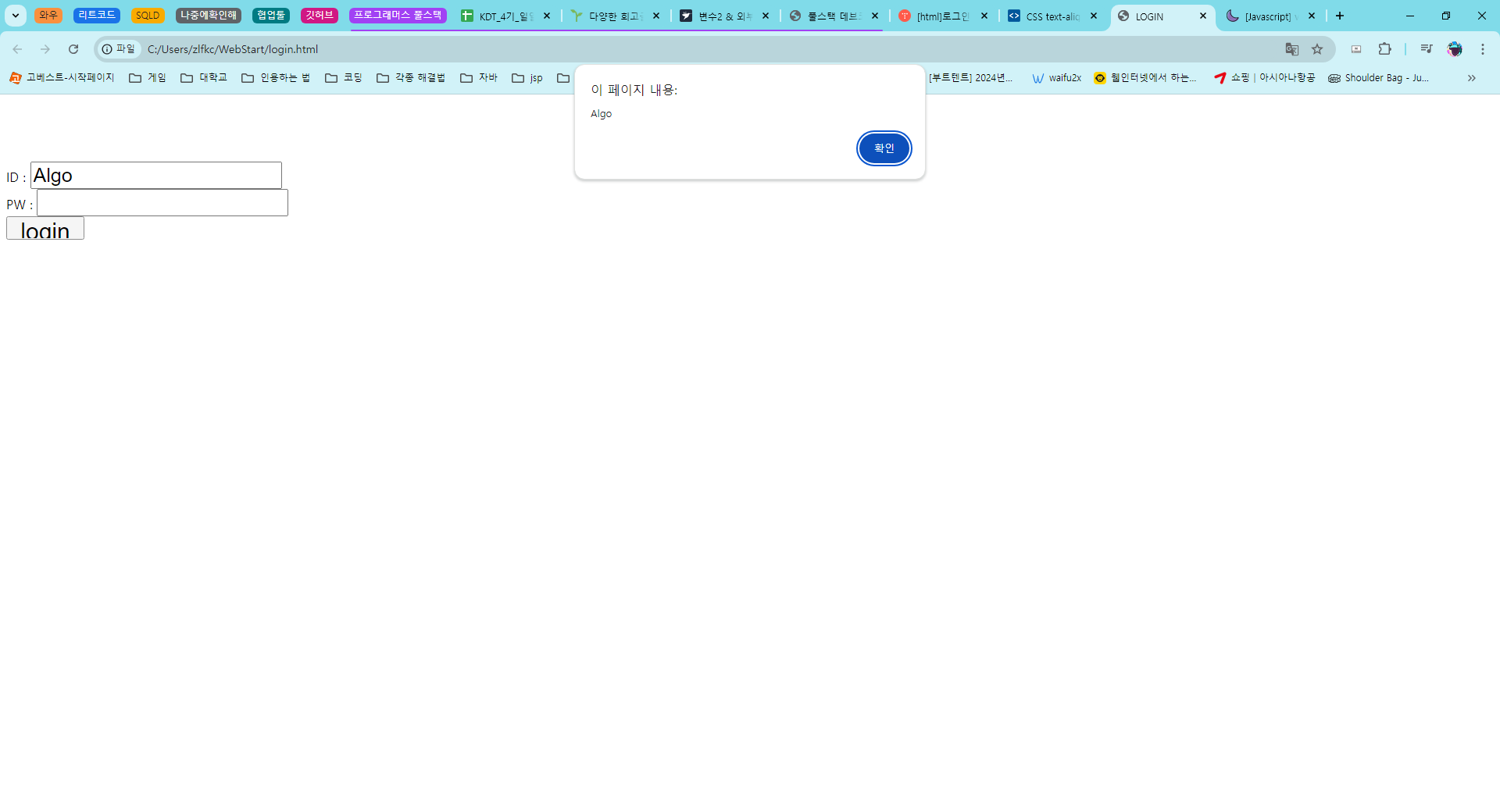
Task: Open the Chrome three-dot menu
Action: pyautogui.click(x=1482, y=49)
